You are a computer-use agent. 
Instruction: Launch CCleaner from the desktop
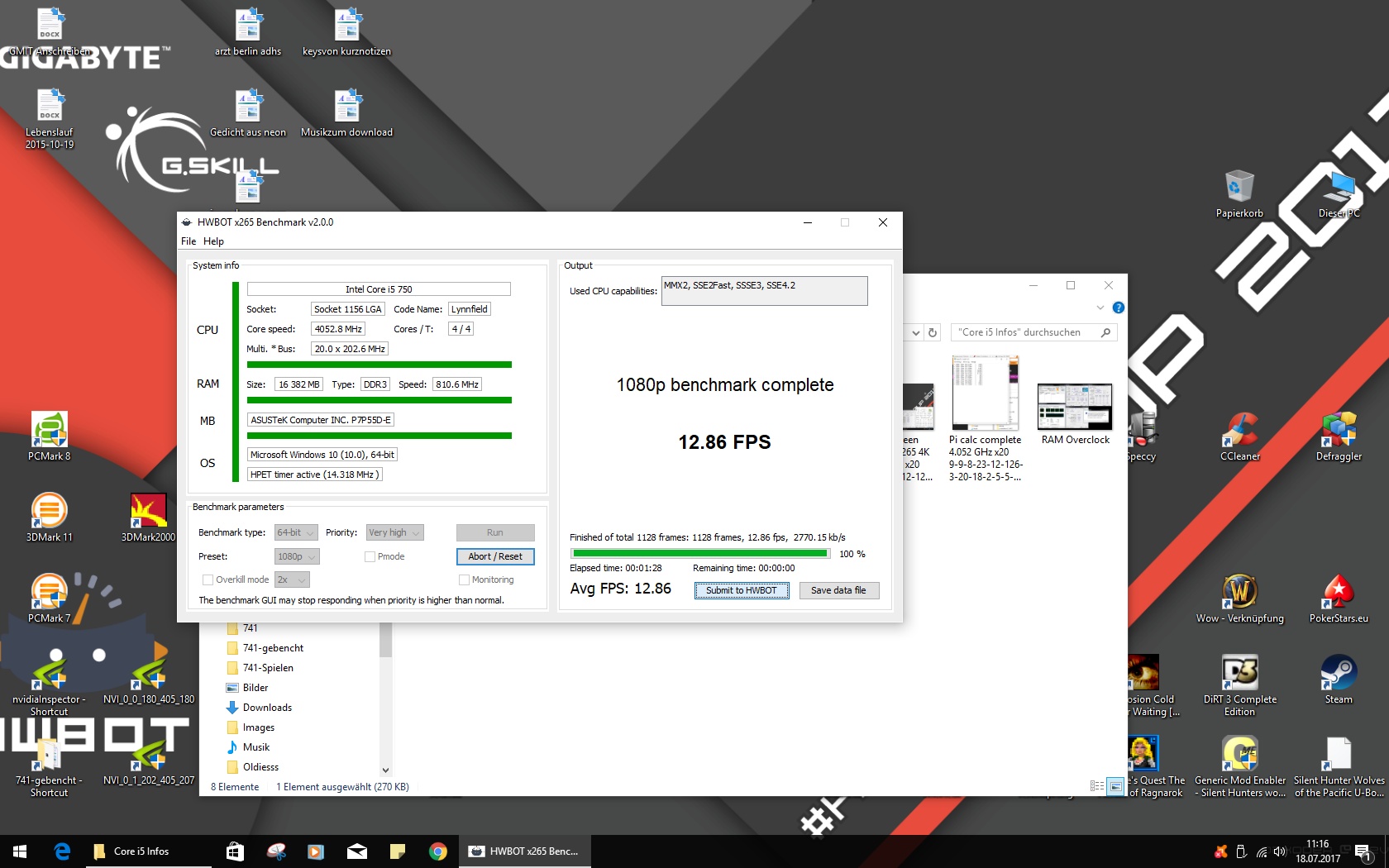tap(1239, 436)
